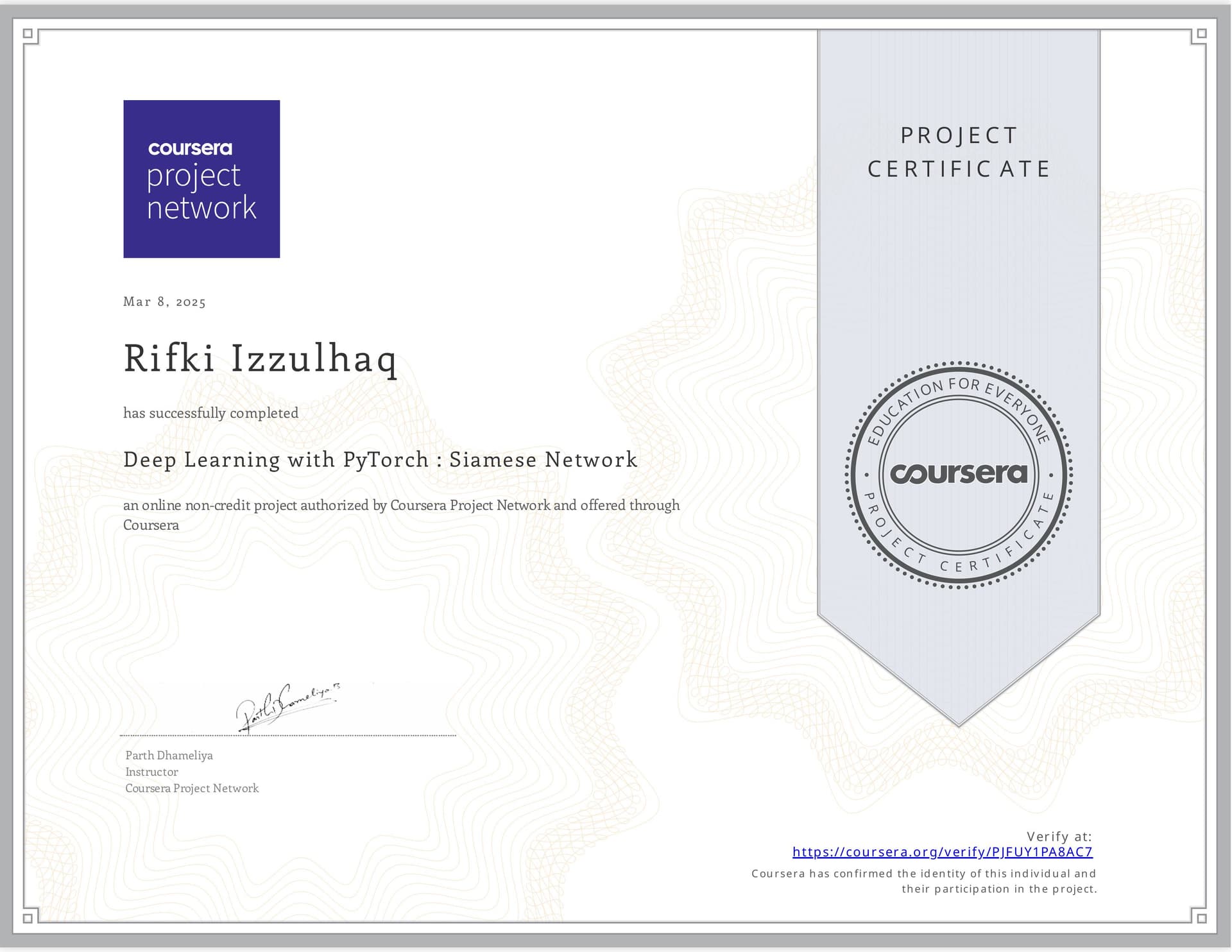Viewport: 1232px width, 952px height.
Task: Click the text 'has successfully completed'
Action: point(210,412)
